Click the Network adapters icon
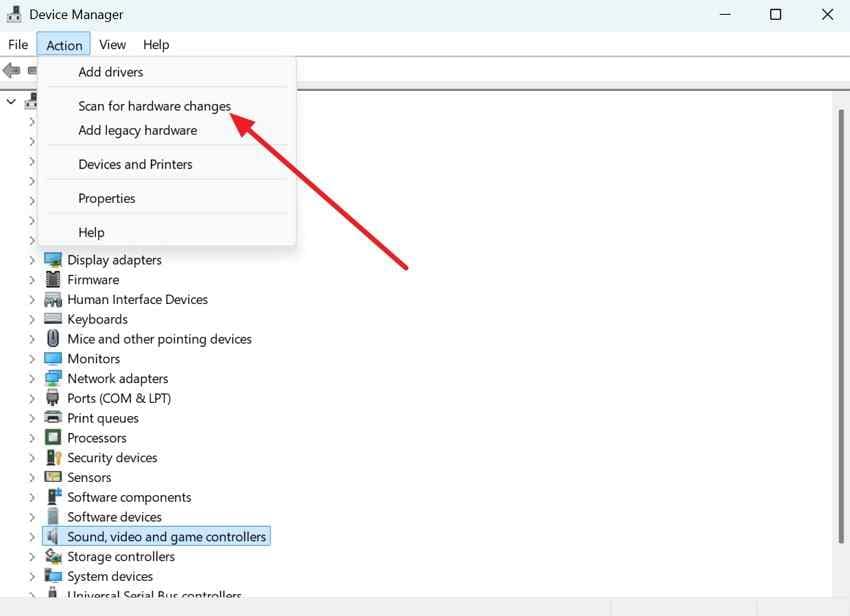This screenshot has height=616, width=850. (53, 378)
